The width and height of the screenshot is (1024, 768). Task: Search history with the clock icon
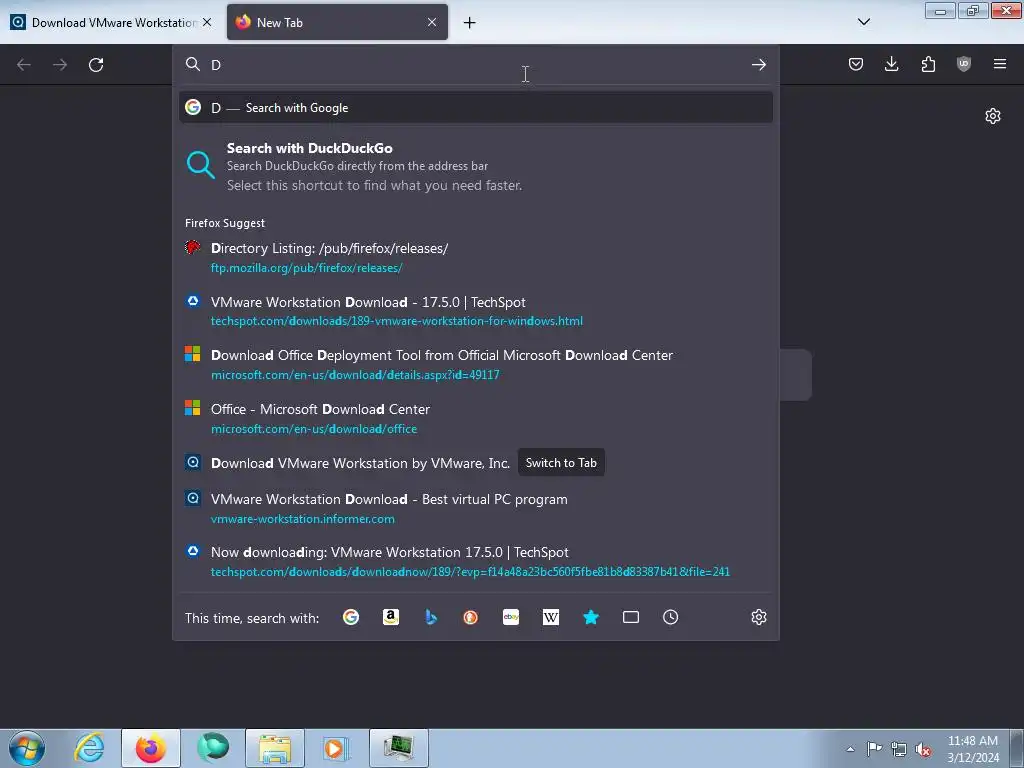coord(671,617)
